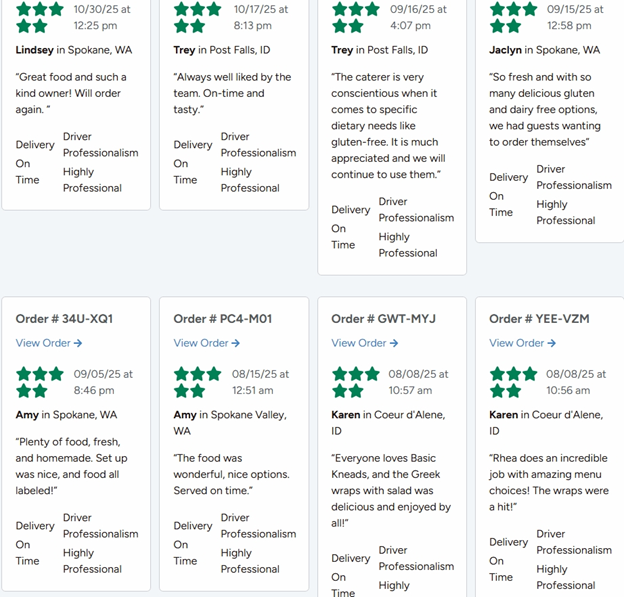The width and height of the screenshot is (624, 597).
Task: Open View Order link for order YEE-VZM
Action: coord(523,343)
